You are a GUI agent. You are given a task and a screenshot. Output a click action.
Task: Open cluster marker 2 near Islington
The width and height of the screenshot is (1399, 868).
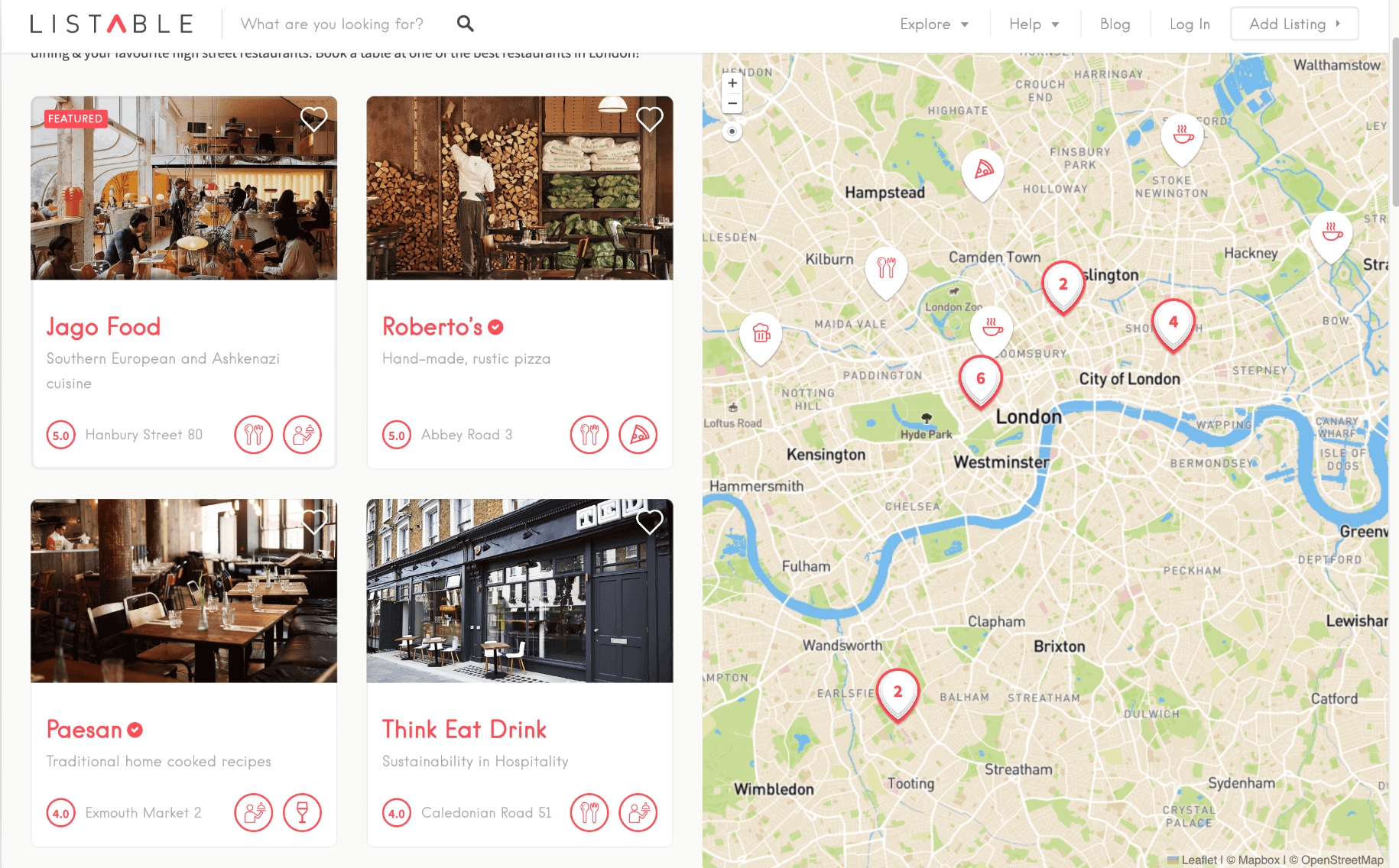[1063, 287]
